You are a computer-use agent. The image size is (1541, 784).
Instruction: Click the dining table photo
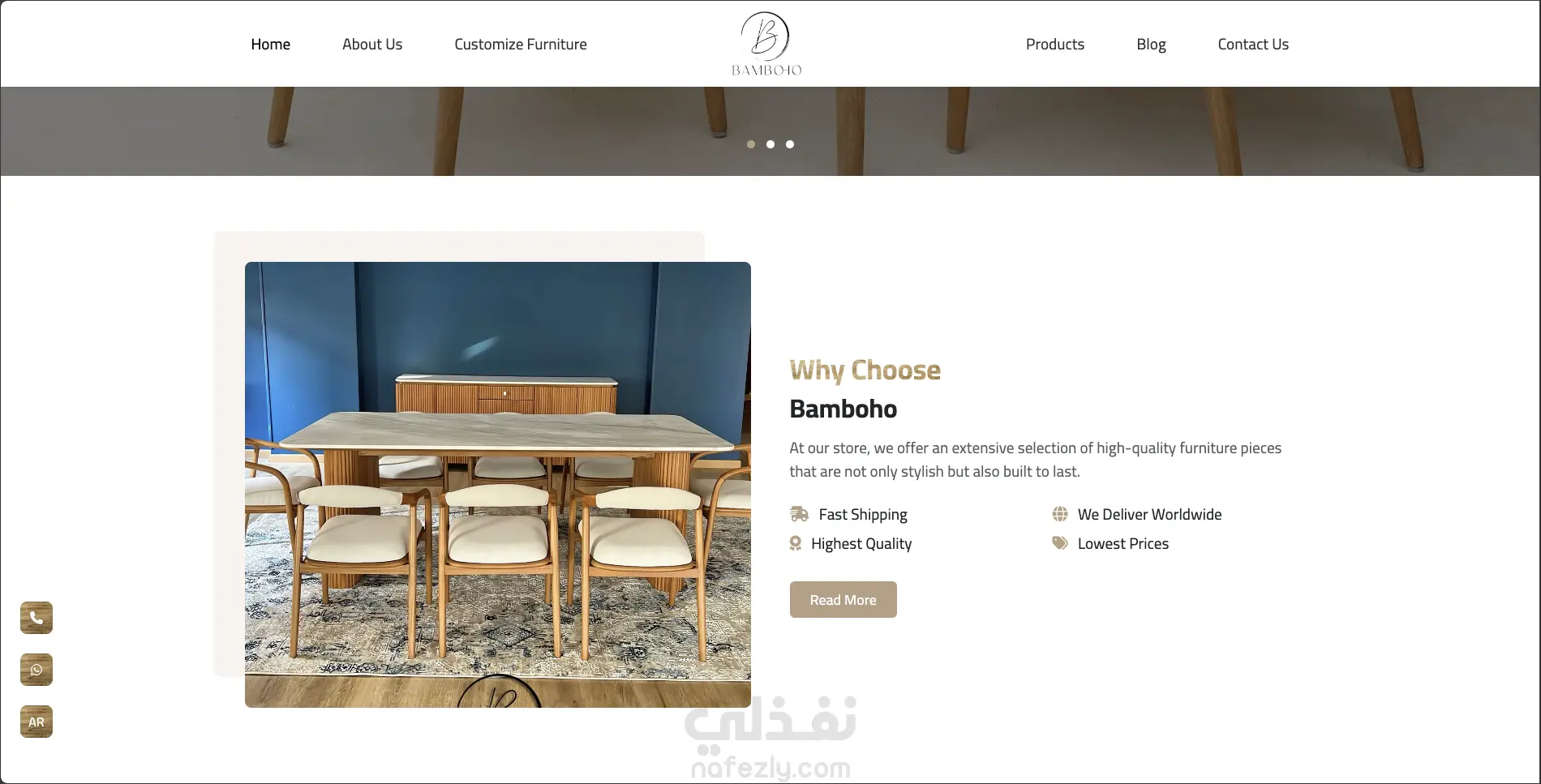pyautogui.click(x=498, y=485)
